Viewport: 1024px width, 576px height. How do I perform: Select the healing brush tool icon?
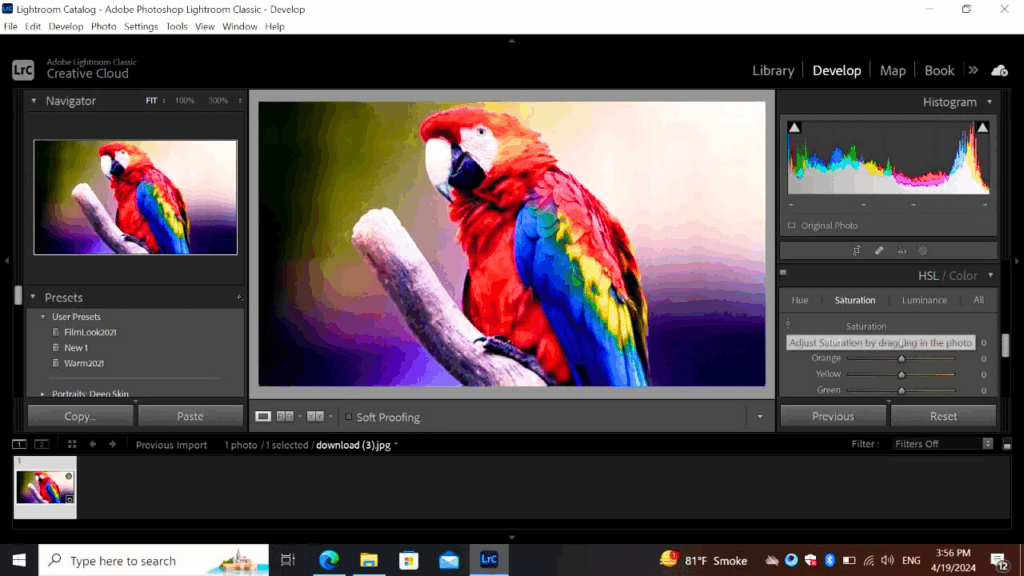879,251
